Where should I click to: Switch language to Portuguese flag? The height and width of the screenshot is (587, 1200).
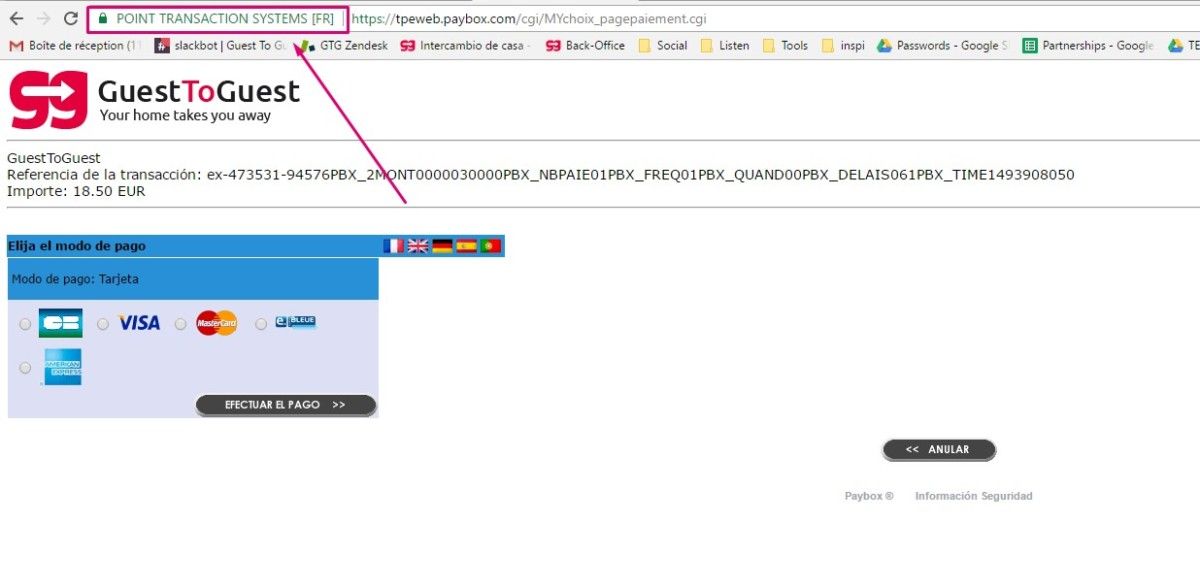[x=490, y=246]
